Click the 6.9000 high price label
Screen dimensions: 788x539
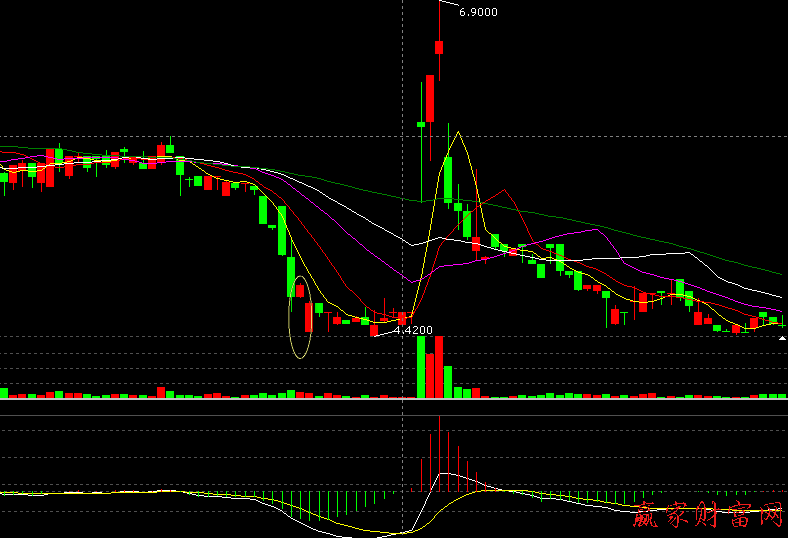pos(477,12)
